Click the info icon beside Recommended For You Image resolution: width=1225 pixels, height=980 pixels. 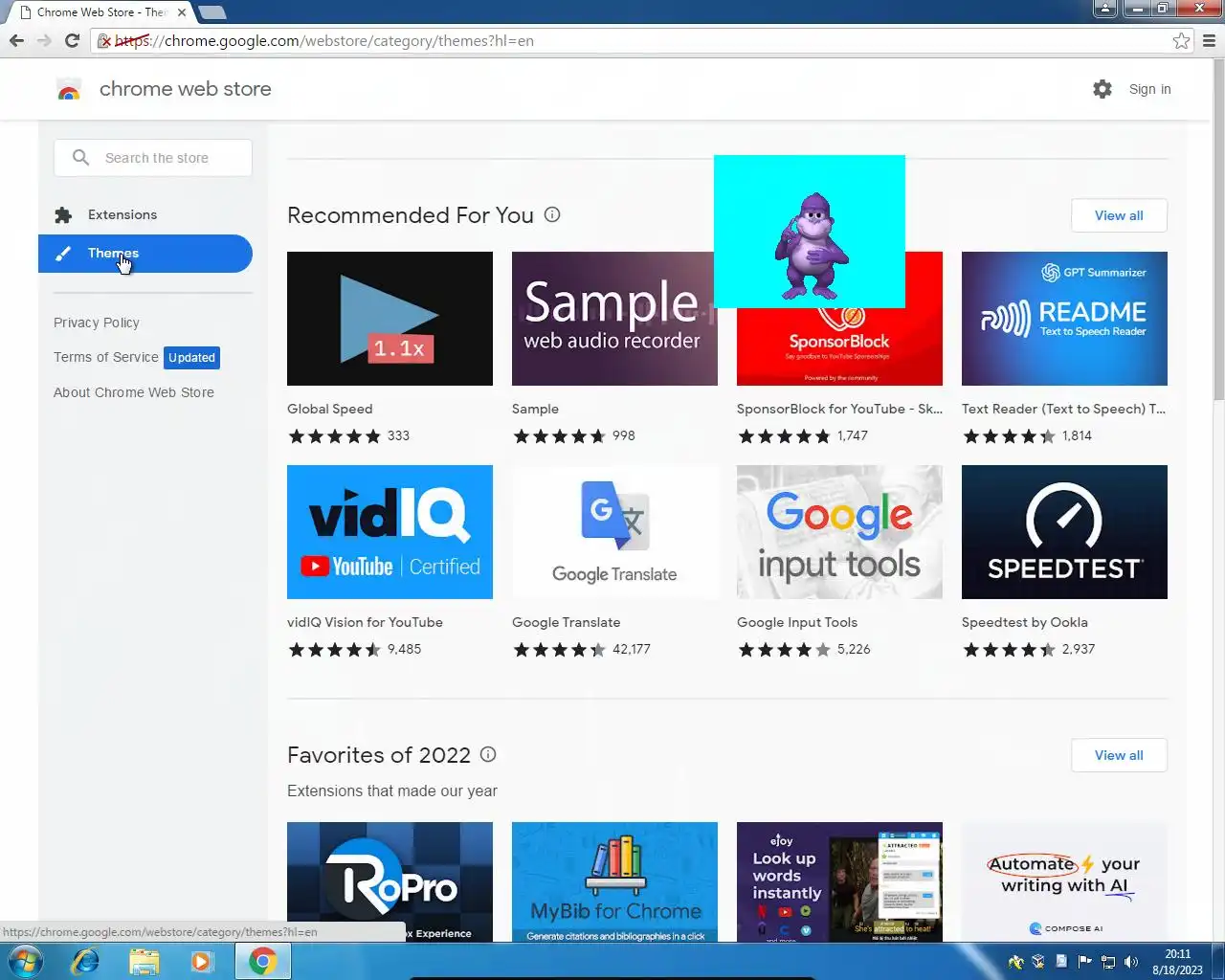(x=552, y=214)
